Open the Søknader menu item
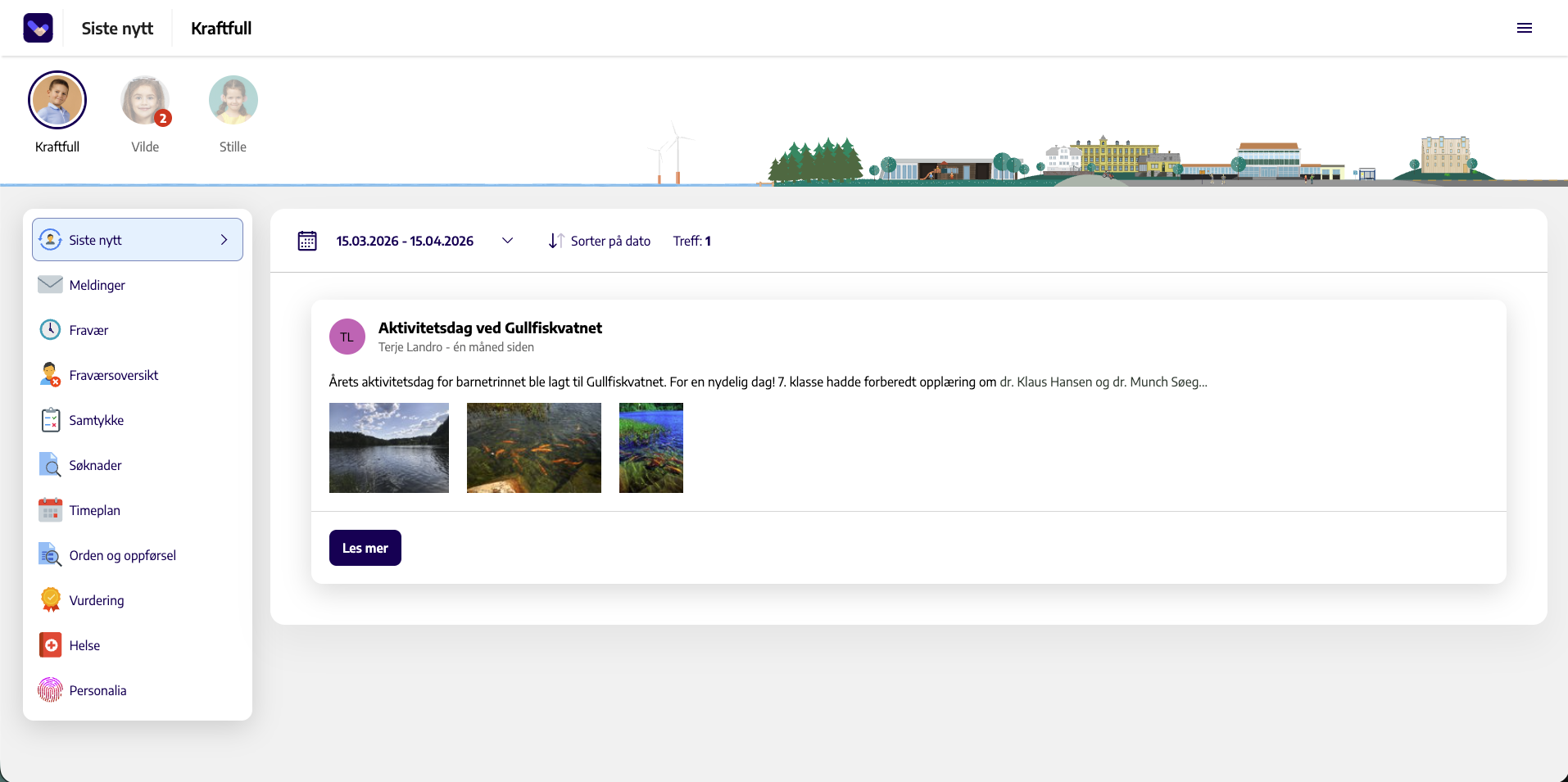Screen dimensions: 1568x782 point(138,465)
